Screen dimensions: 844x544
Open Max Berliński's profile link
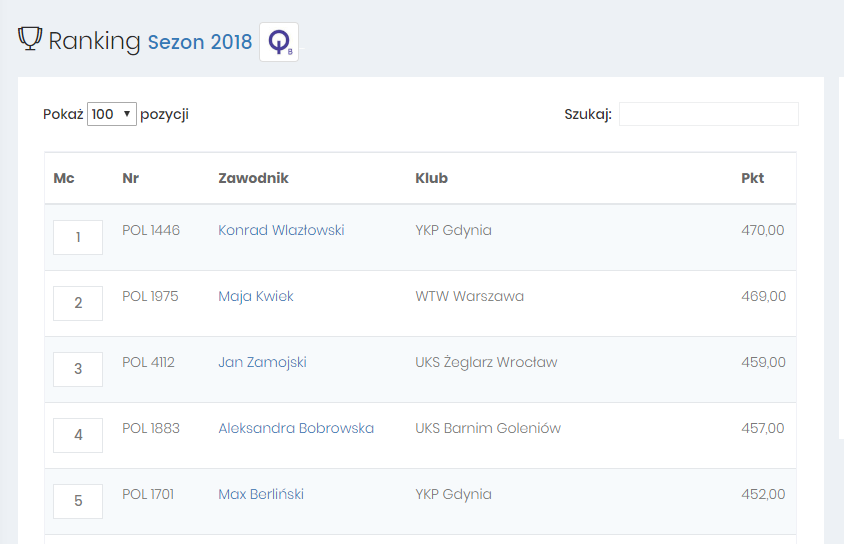[x=261, y=494]
